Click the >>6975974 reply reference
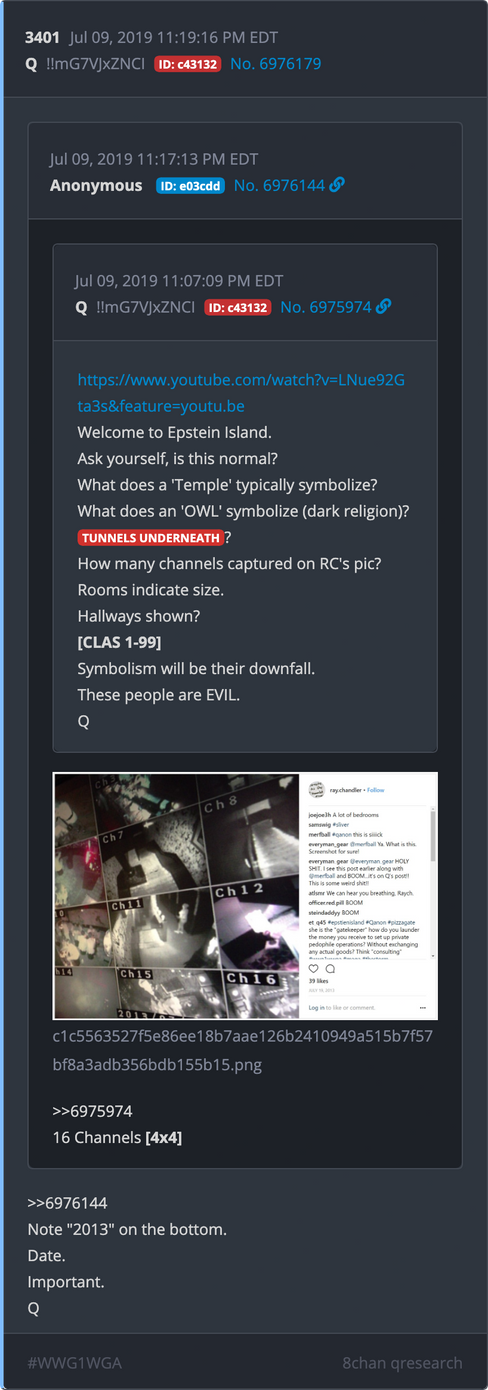488x1390 pixels. 92,1111
